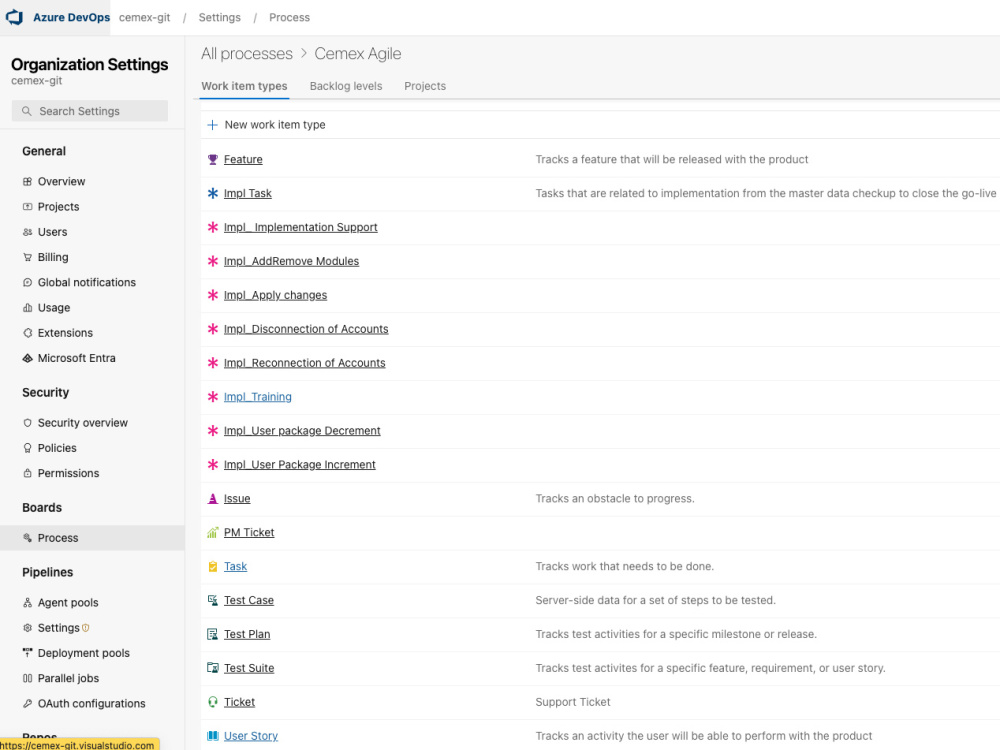Click the Security overview shield icon

click(27, 423)
